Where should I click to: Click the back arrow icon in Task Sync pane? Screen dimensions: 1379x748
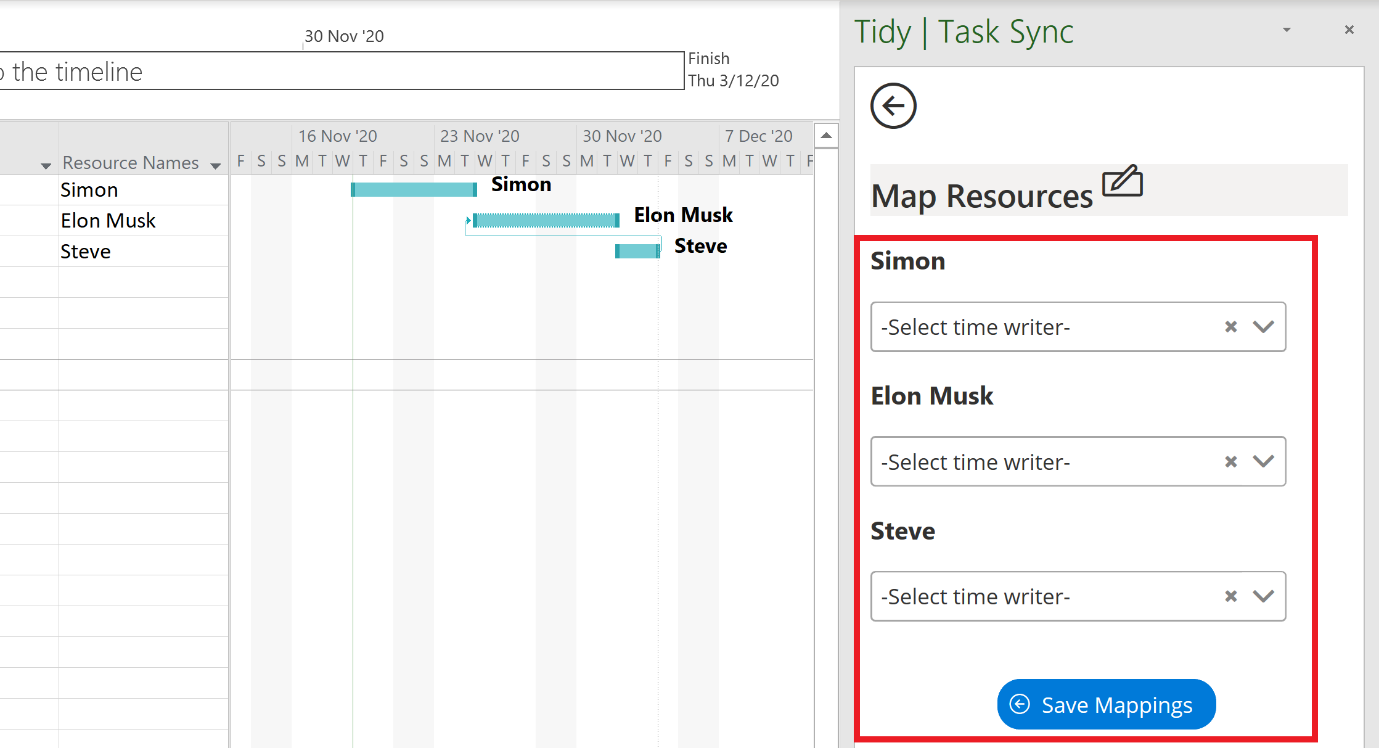tap(893, 106)
